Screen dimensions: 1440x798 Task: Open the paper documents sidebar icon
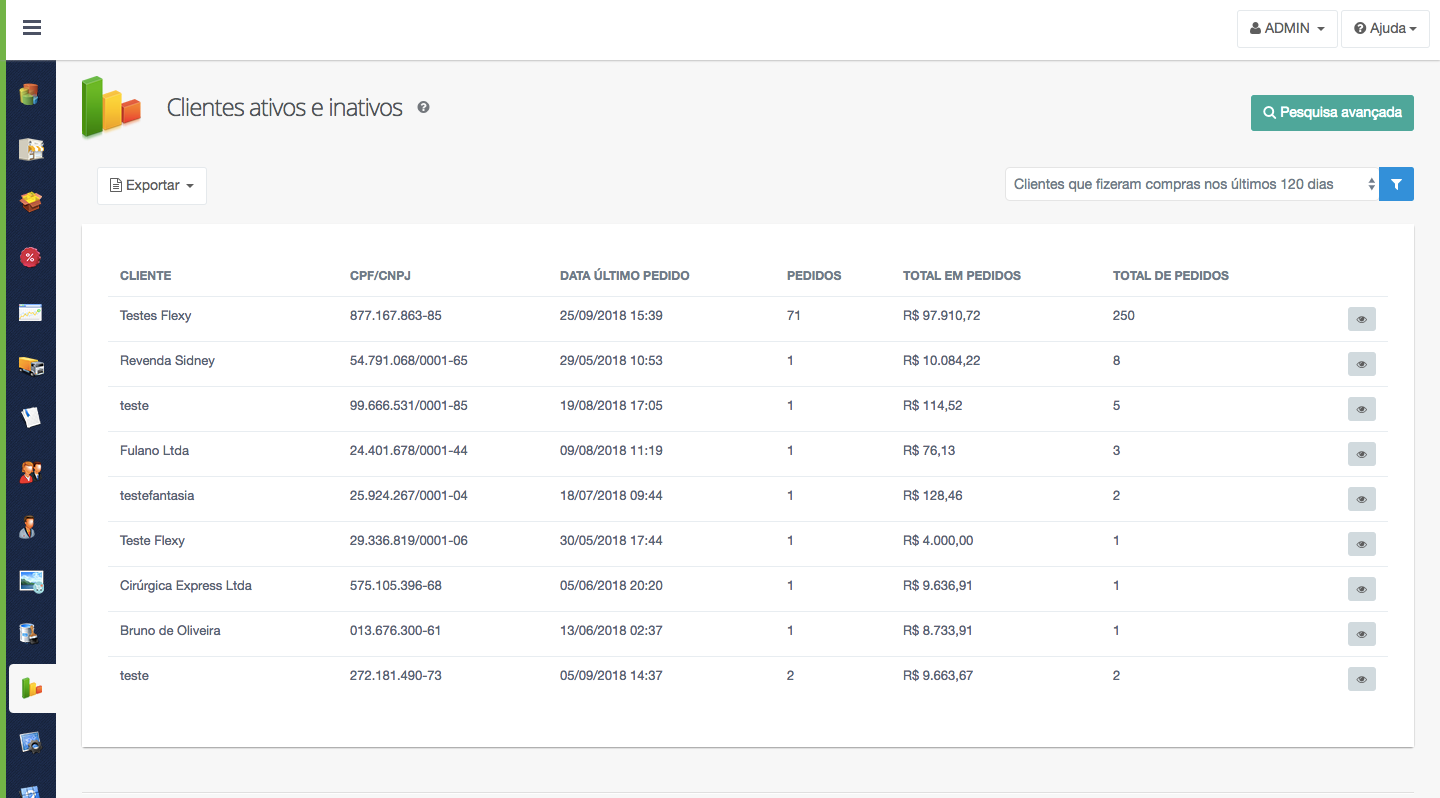(31, 418)
